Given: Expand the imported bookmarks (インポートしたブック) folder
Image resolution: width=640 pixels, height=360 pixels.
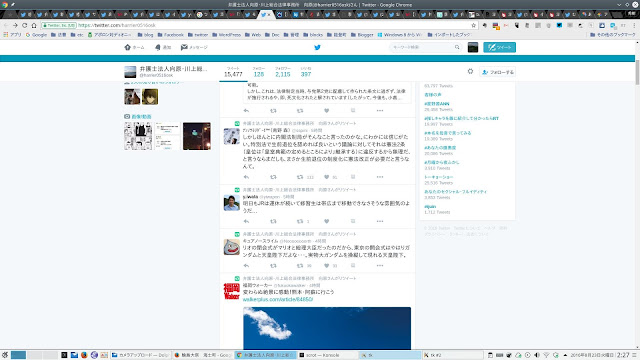Looking at the screenshot, I should (x=449, y=35).
